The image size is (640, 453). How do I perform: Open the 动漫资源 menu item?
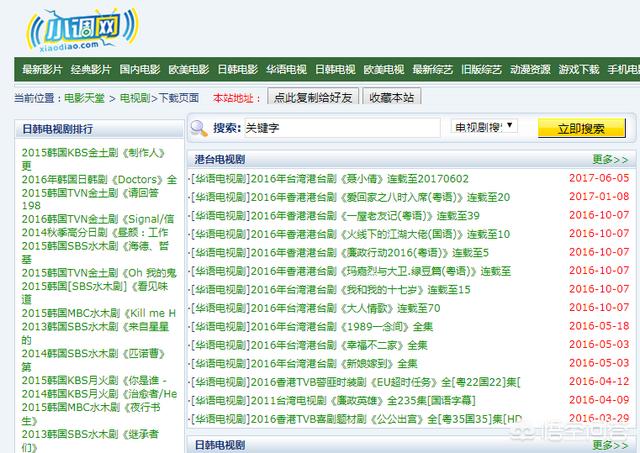click(x=530, y=69)
